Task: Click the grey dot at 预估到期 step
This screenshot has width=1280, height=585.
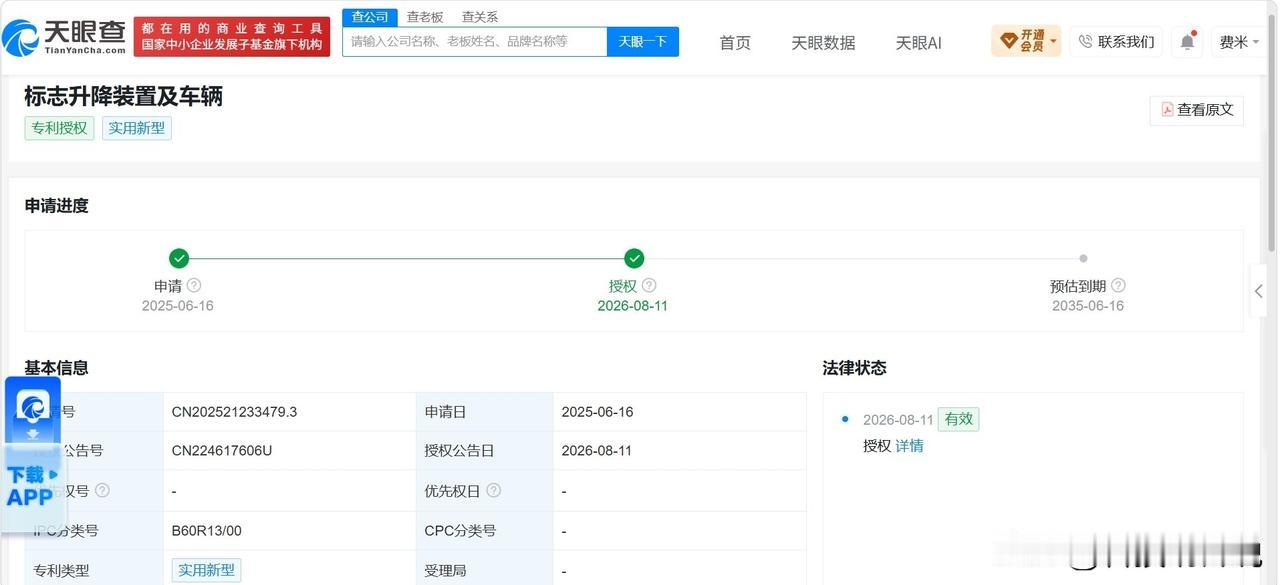Action: tap(1083, 259)
